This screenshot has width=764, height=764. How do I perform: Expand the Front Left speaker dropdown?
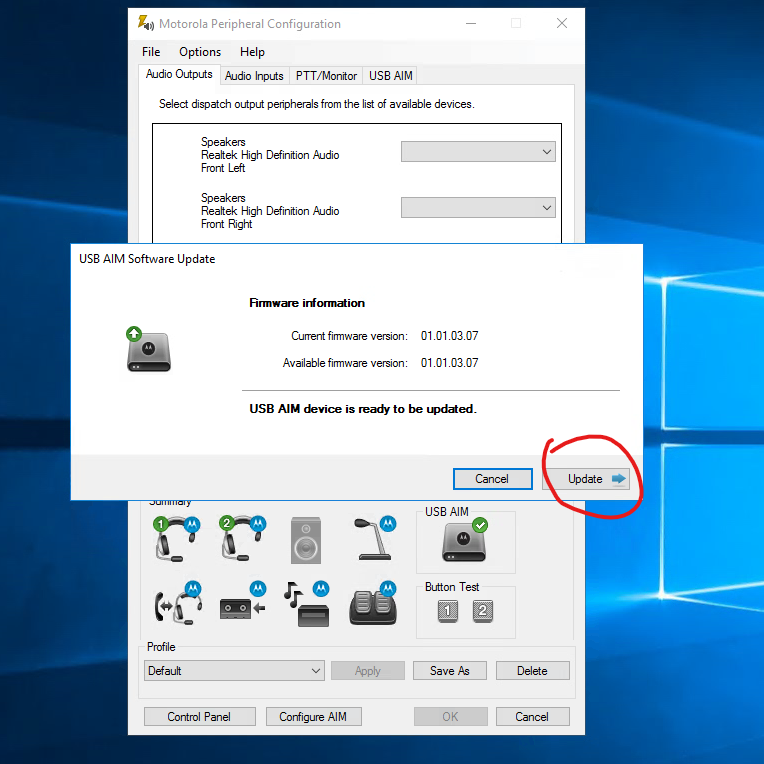(478, 152)
